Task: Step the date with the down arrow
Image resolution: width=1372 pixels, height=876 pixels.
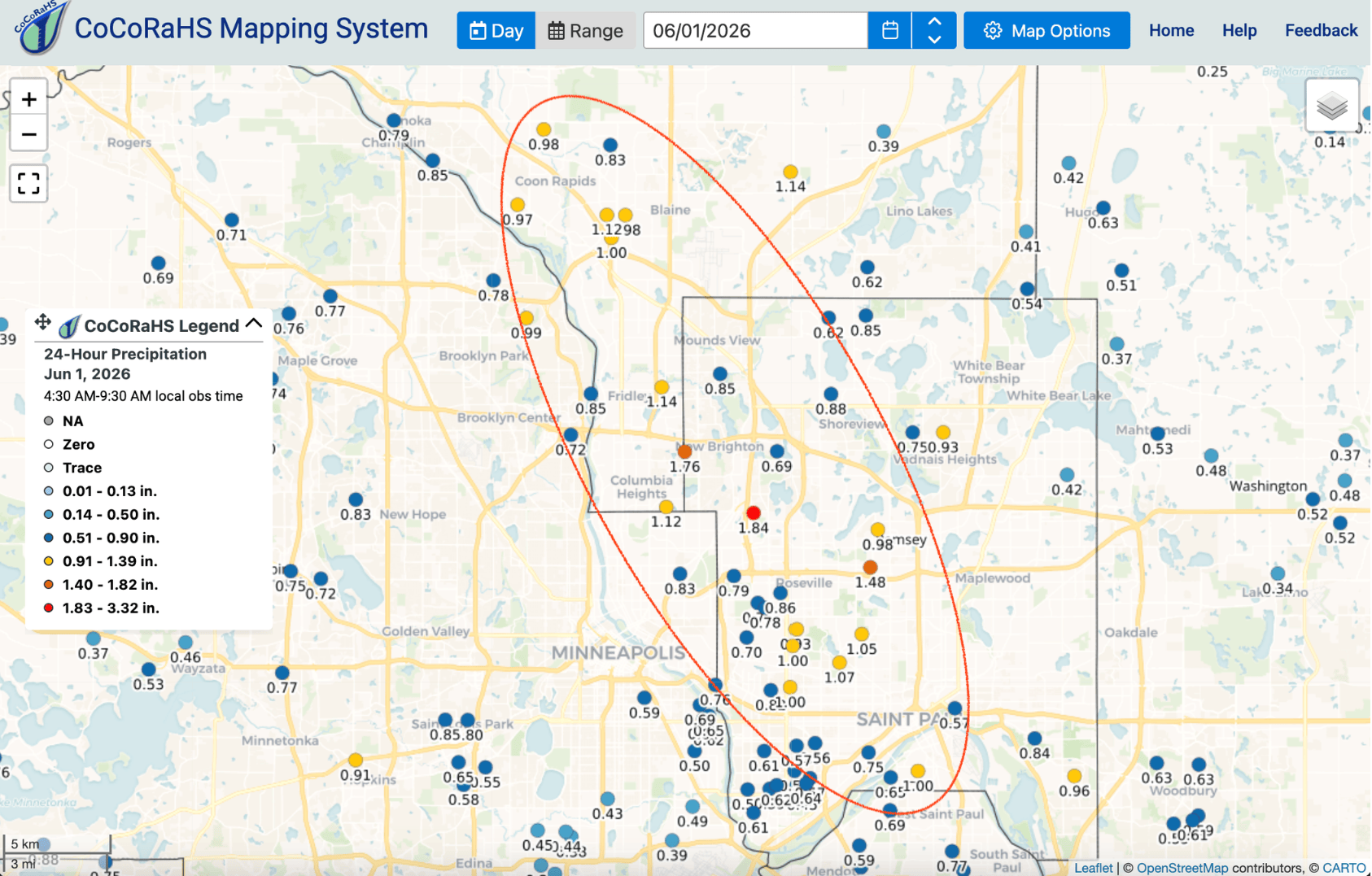Action: [934, 39]
